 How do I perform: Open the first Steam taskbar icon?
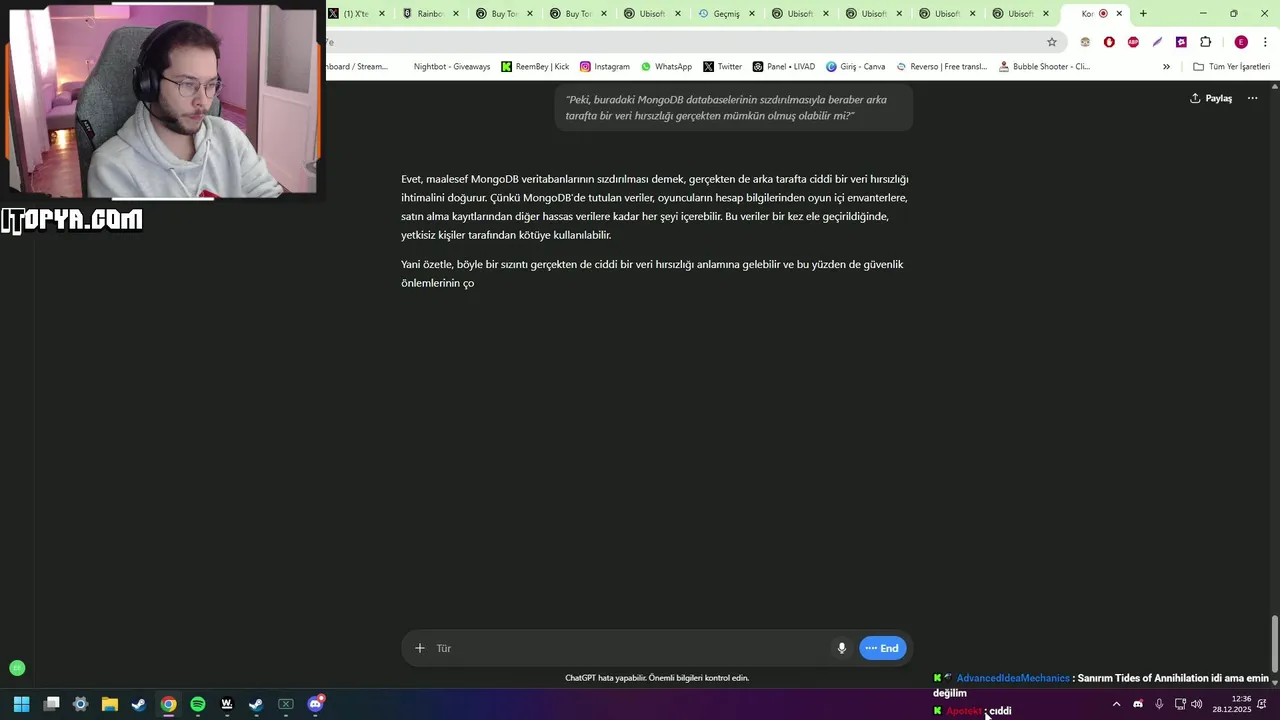(x=139, y=704)
